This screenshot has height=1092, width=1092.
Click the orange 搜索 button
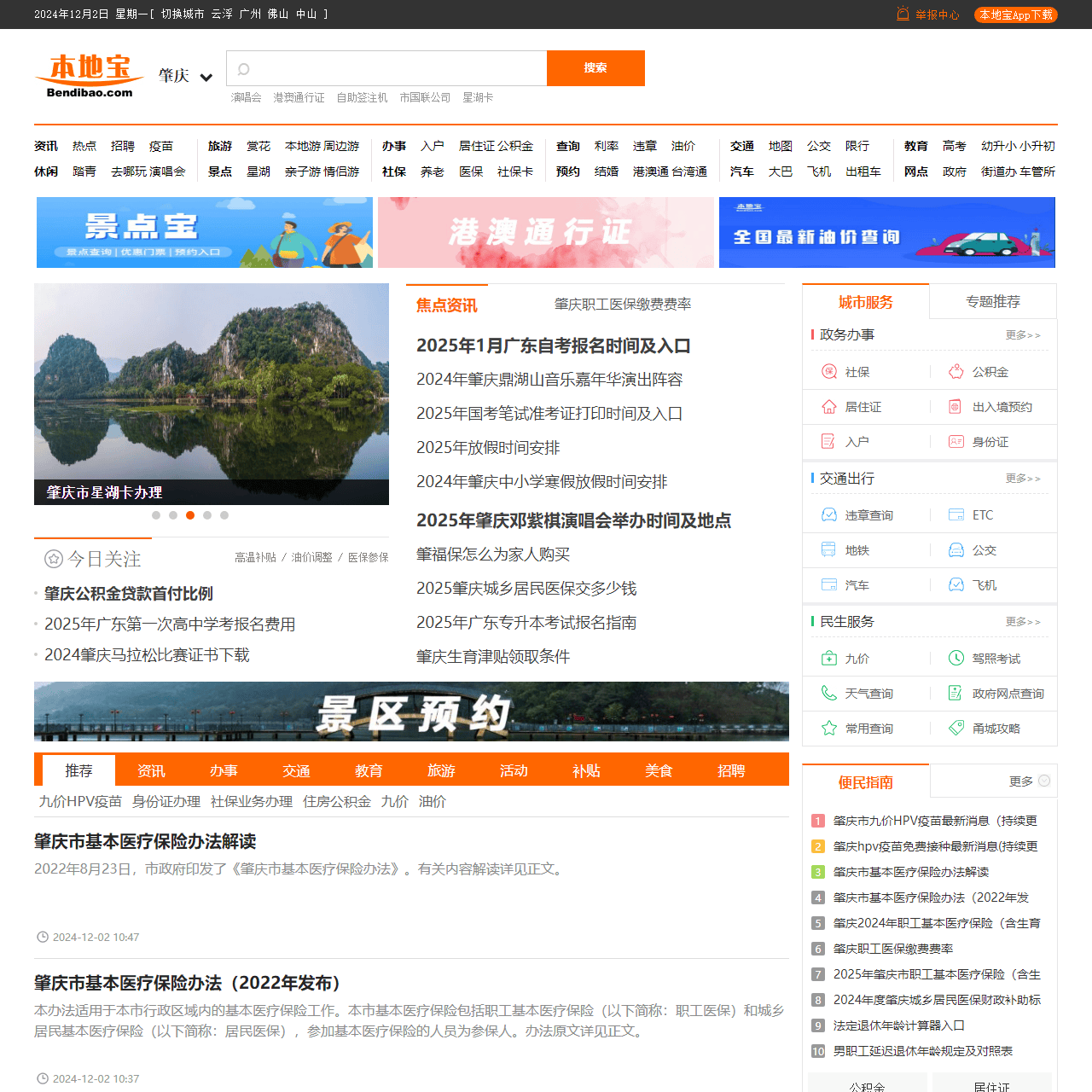point(595,68)
